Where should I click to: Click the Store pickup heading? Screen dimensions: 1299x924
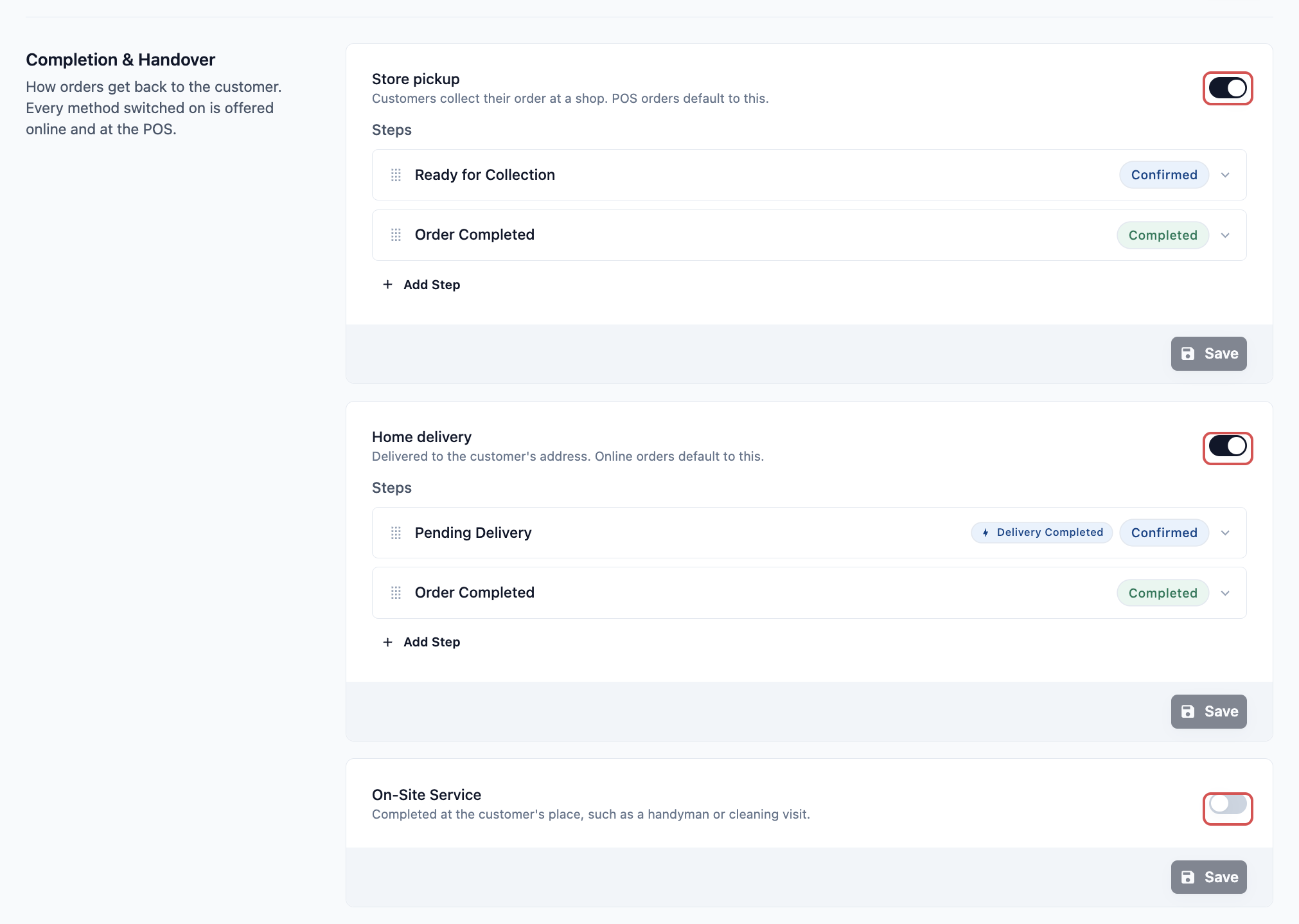point(416,79)
